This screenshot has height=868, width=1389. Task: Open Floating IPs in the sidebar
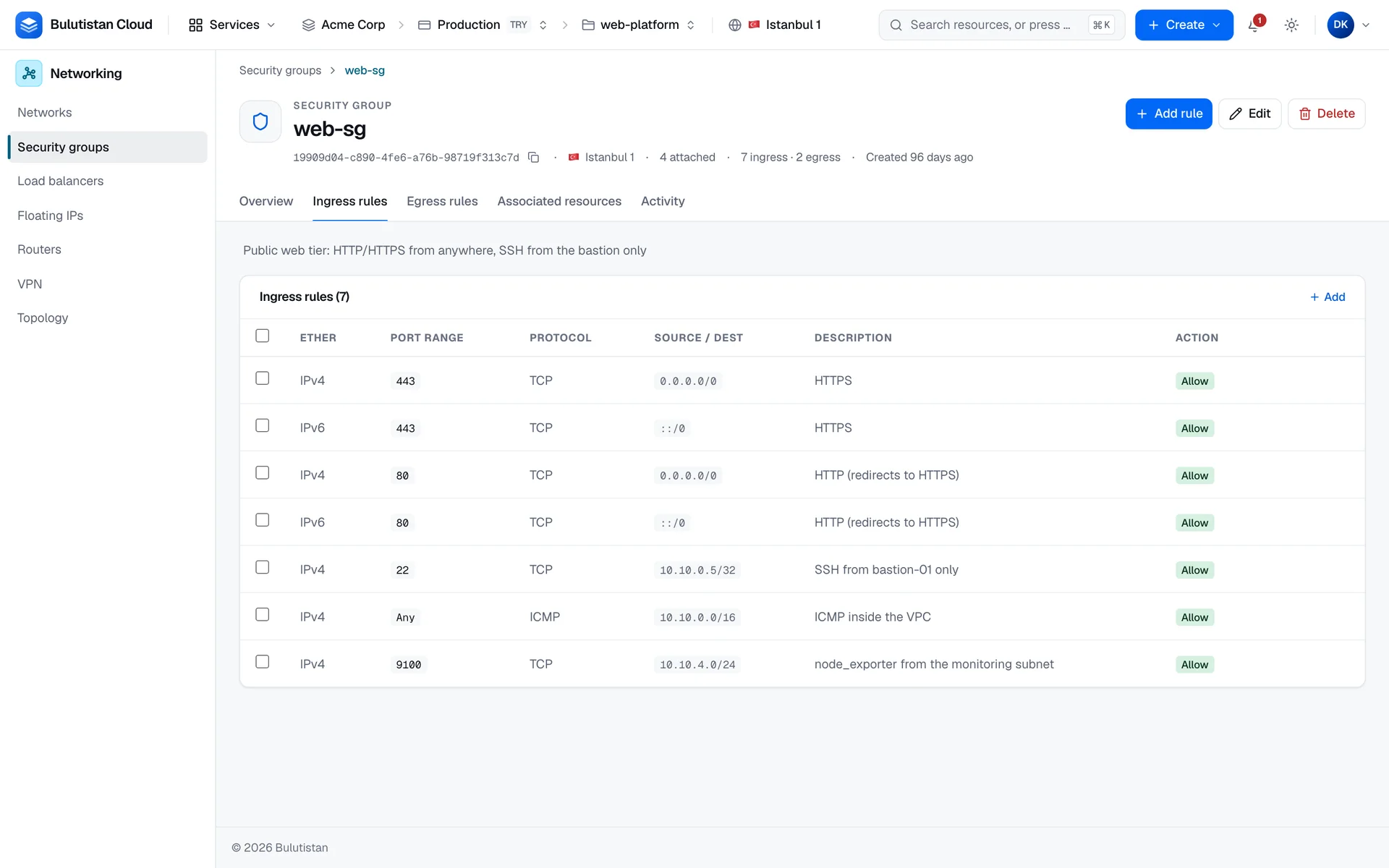point(107,216)
